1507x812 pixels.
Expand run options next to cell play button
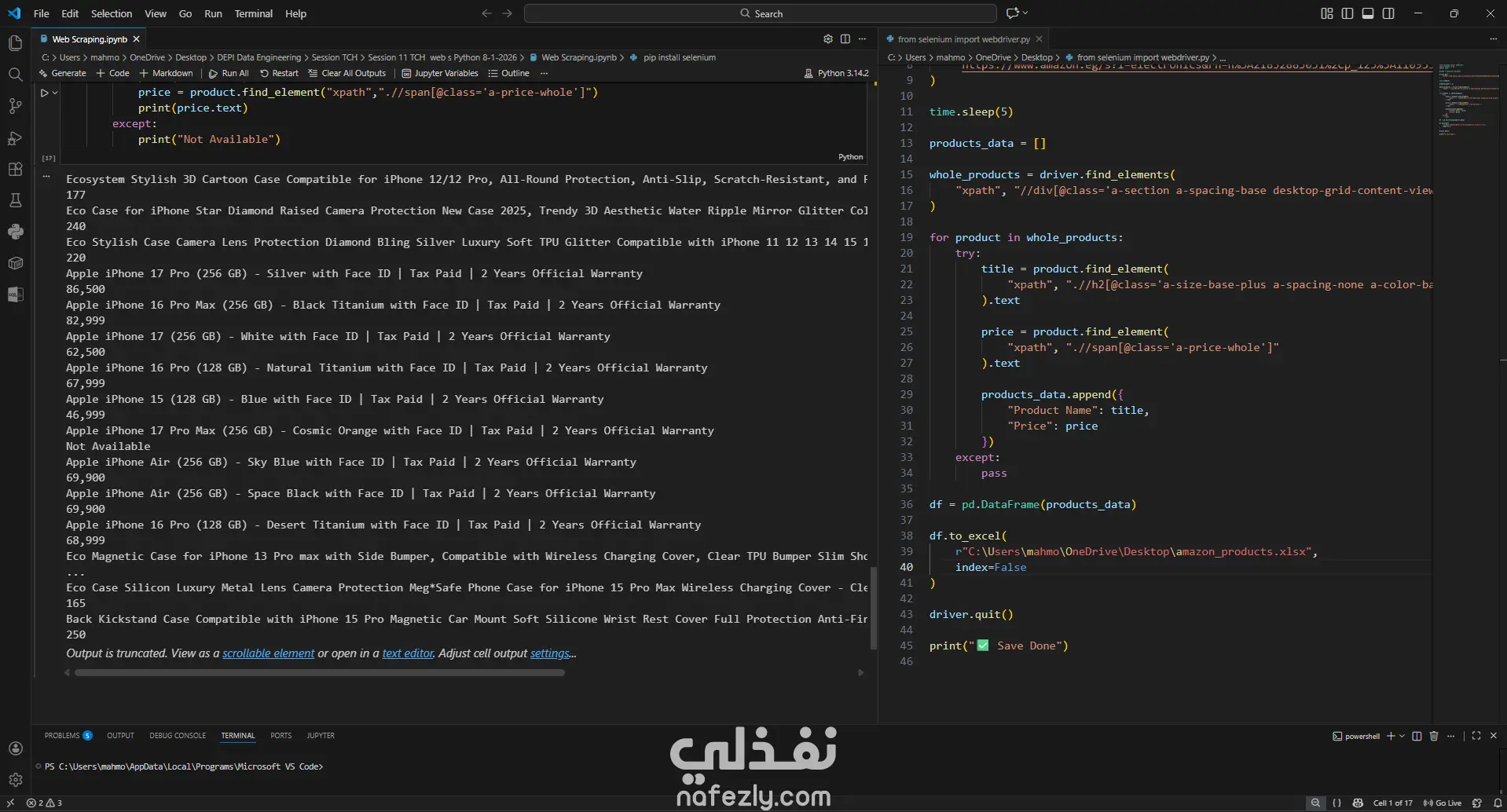point(55,93)
